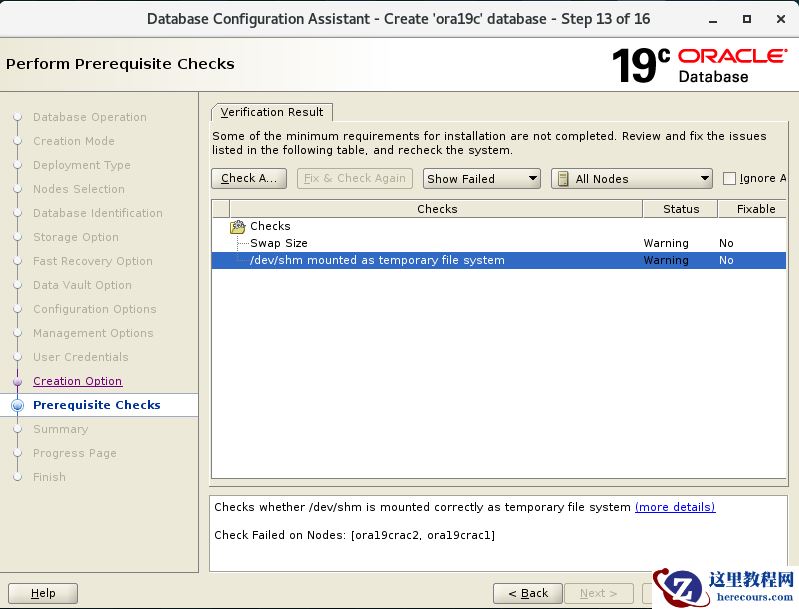Click the Data Vault Option sidebar step
799x609 pixels.
coord(82,285)
